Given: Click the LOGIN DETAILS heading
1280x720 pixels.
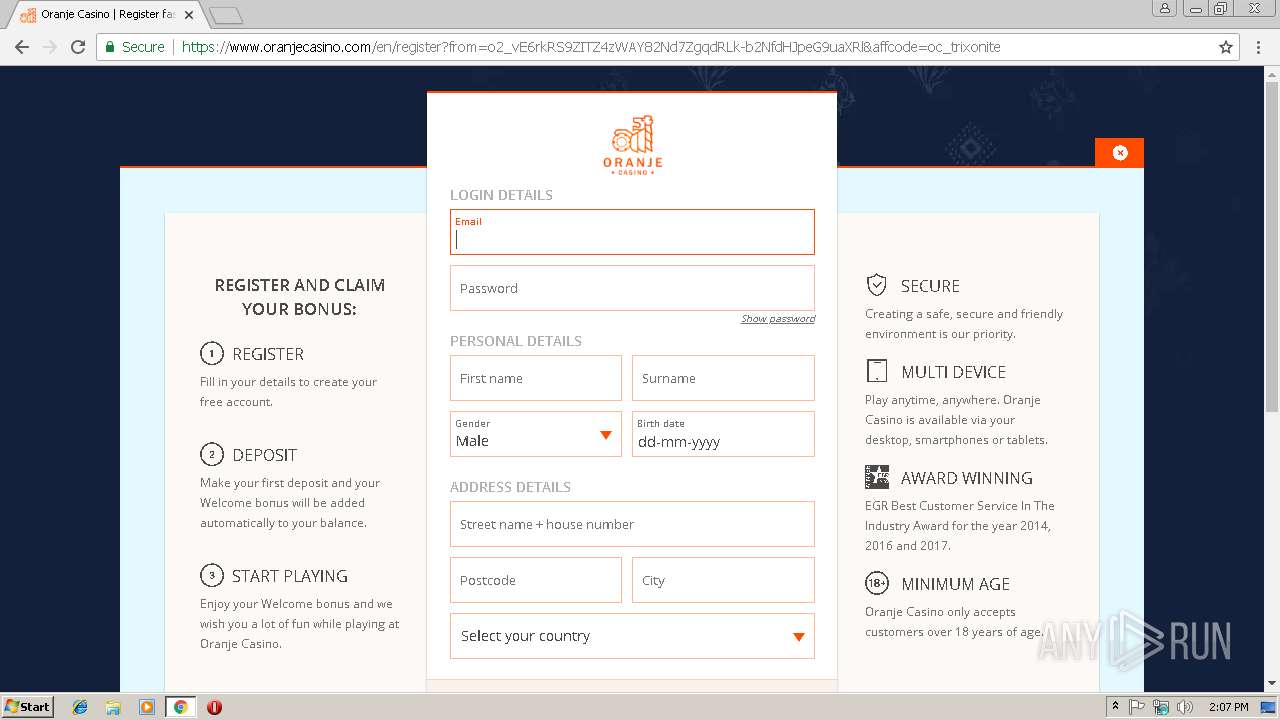Looking at the screenshot, I should point(501,195).
